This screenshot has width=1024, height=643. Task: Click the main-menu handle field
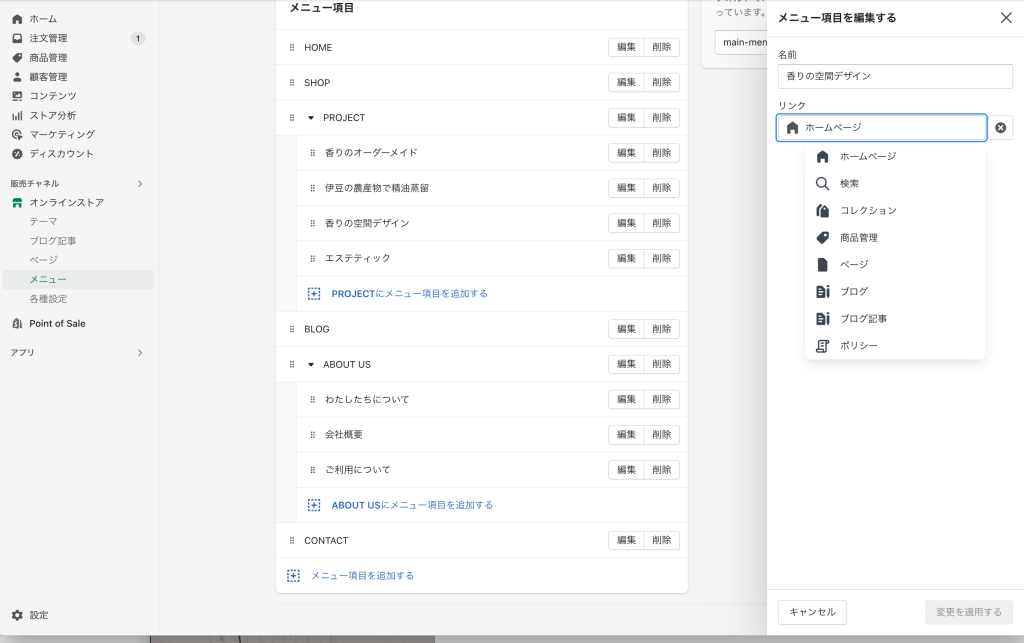(741, 42)
